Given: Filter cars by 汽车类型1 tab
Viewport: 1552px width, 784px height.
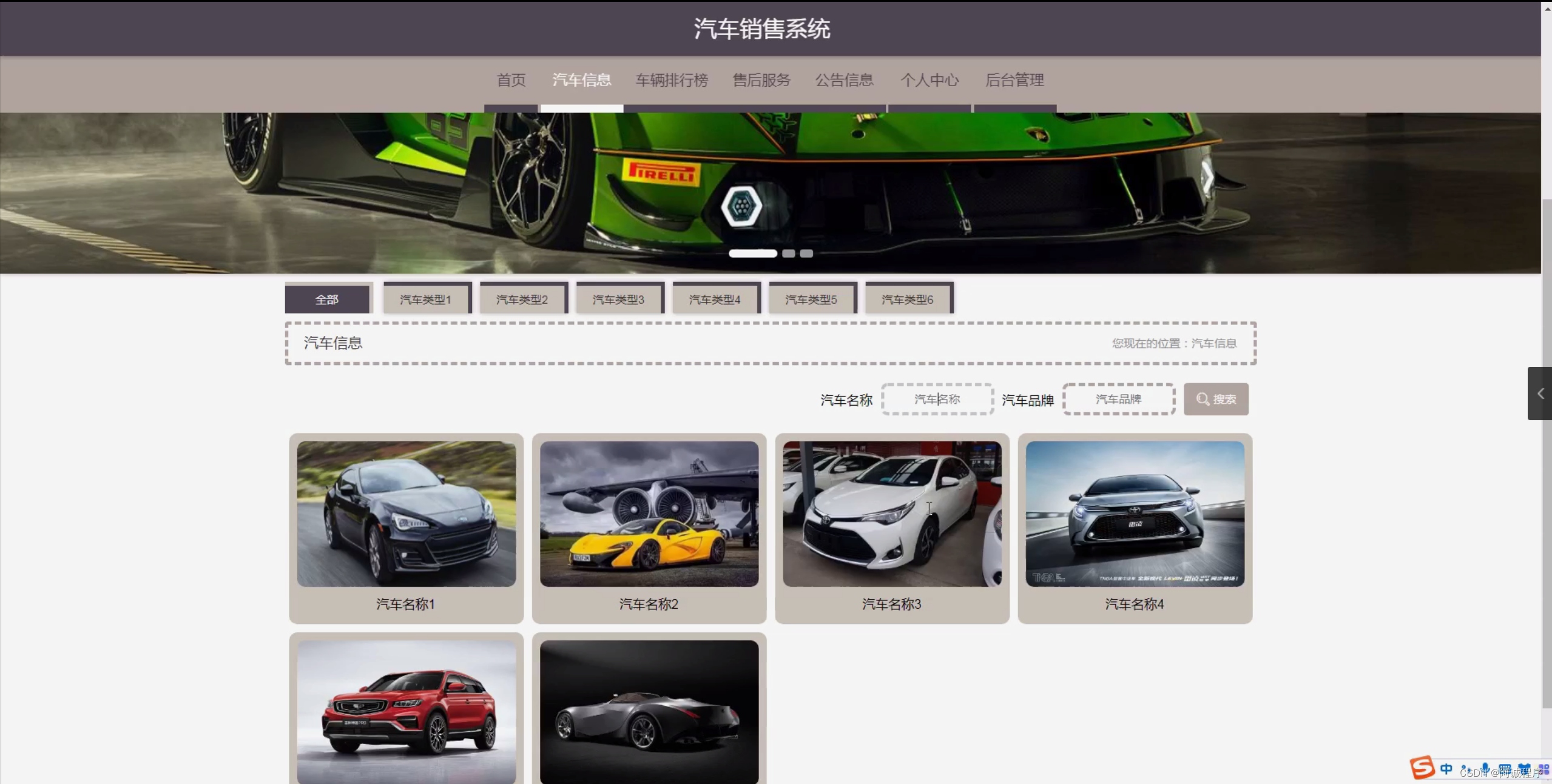Looking at the screenshot, I should [x=425, y=299].
